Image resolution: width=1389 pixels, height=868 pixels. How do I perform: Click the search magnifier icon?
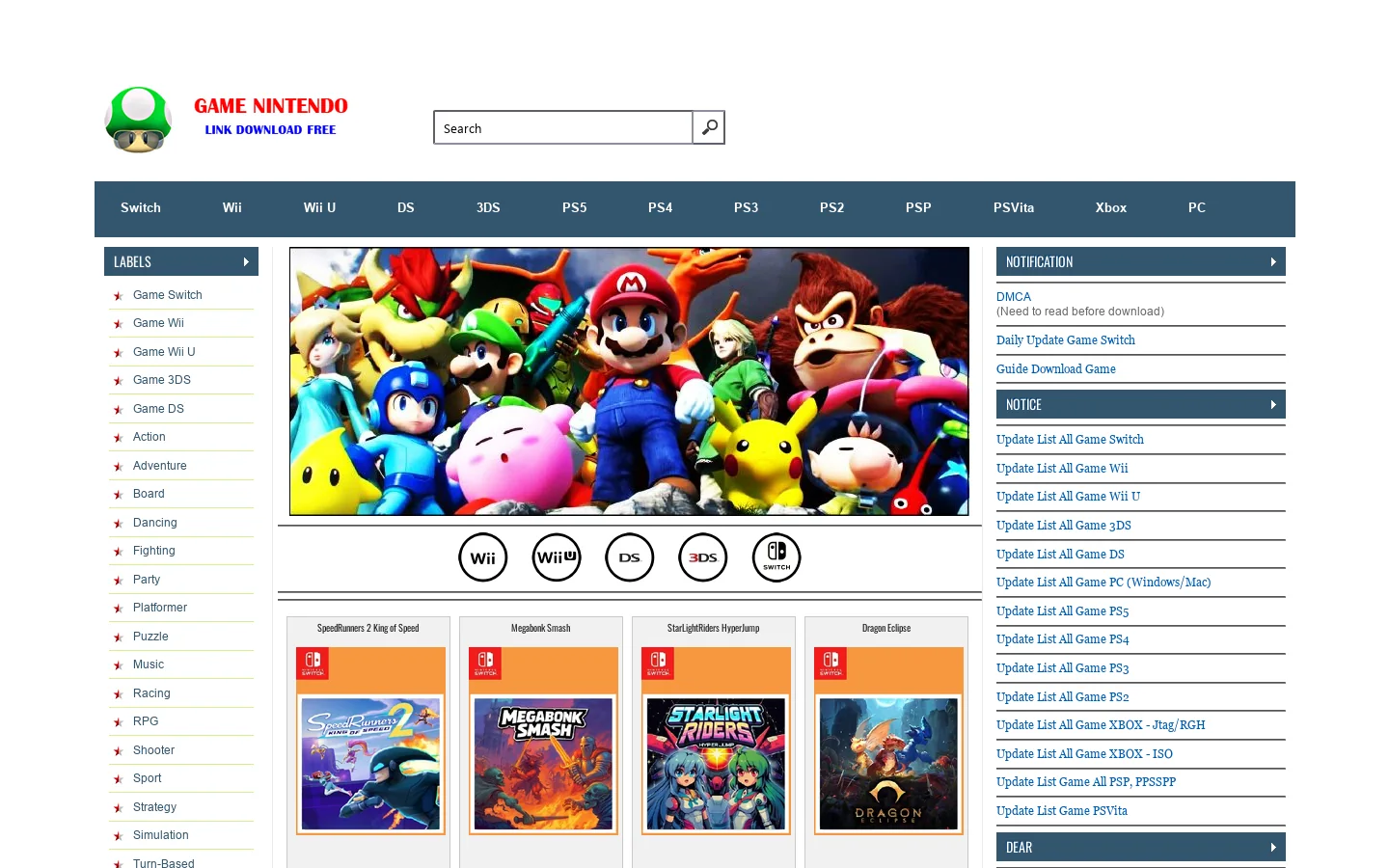coord(709,127)
